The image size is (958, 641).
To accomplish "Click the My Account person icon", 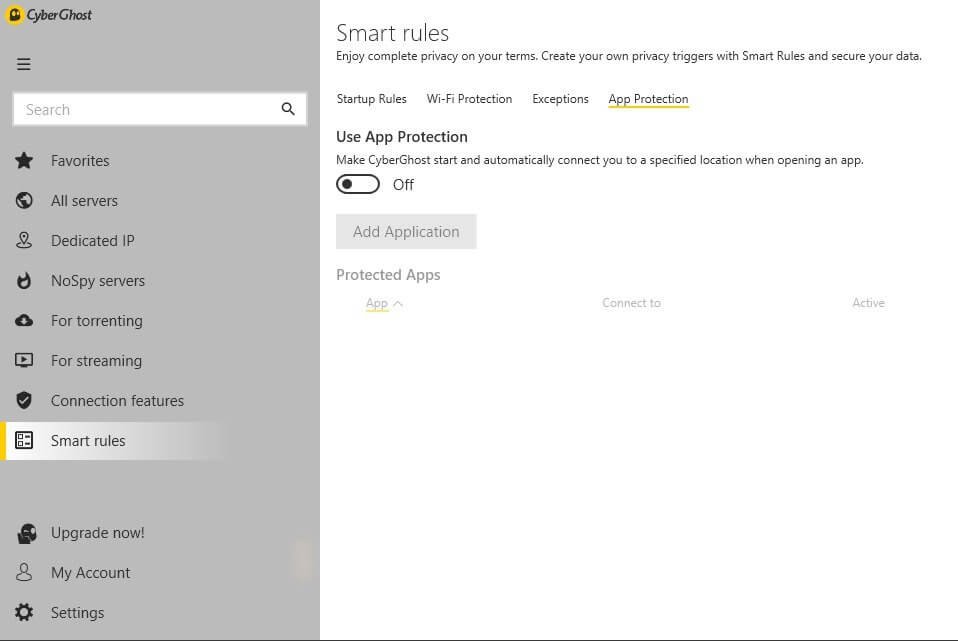I will coord(24,573).
